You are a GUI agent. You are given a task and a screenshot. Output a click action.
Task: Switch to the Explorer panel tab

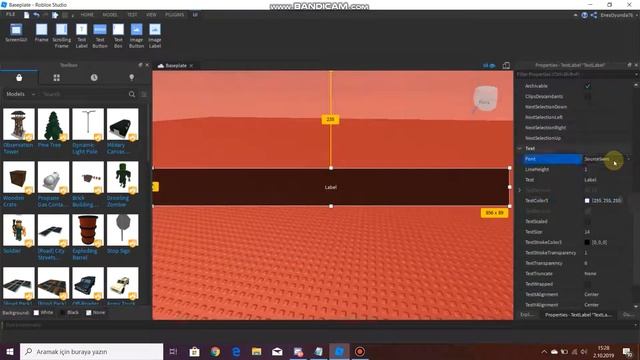click(527, 315)
